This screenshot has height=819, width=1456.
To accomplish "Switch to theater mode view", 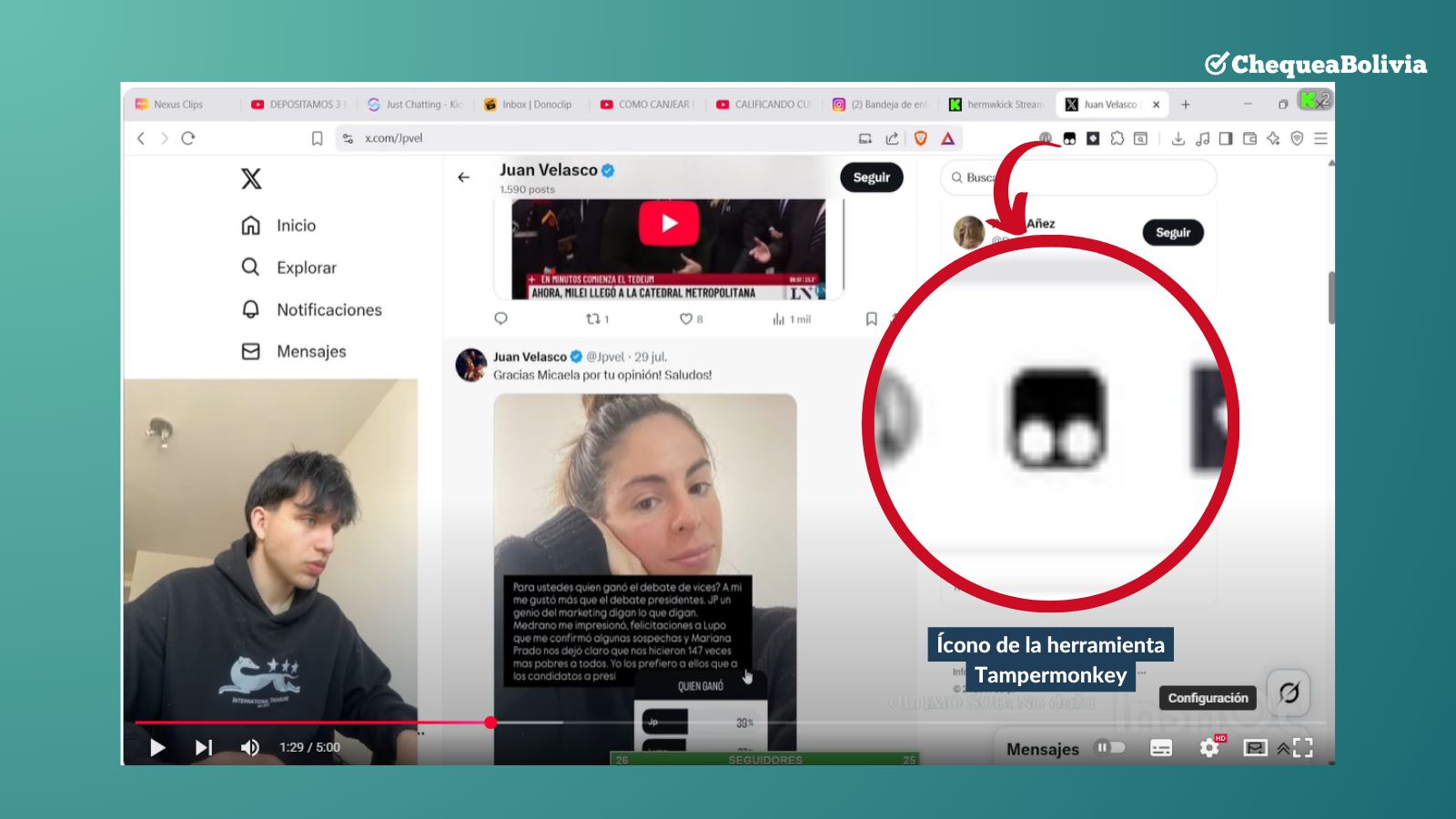I will [x=1256, y=748].
